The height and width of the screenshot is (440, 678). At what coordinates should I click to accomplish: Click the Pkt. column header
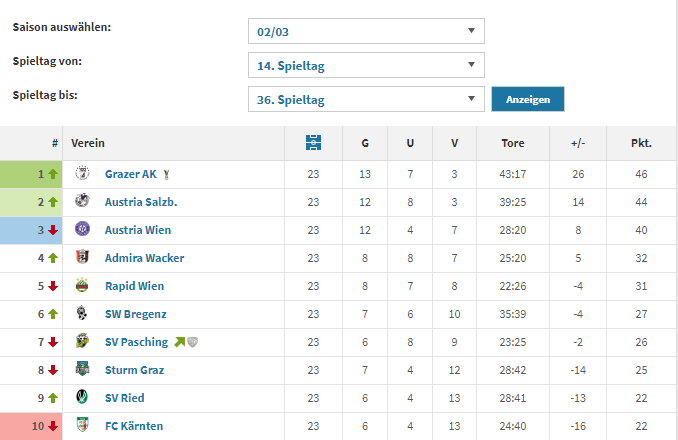tap(641, 143)
